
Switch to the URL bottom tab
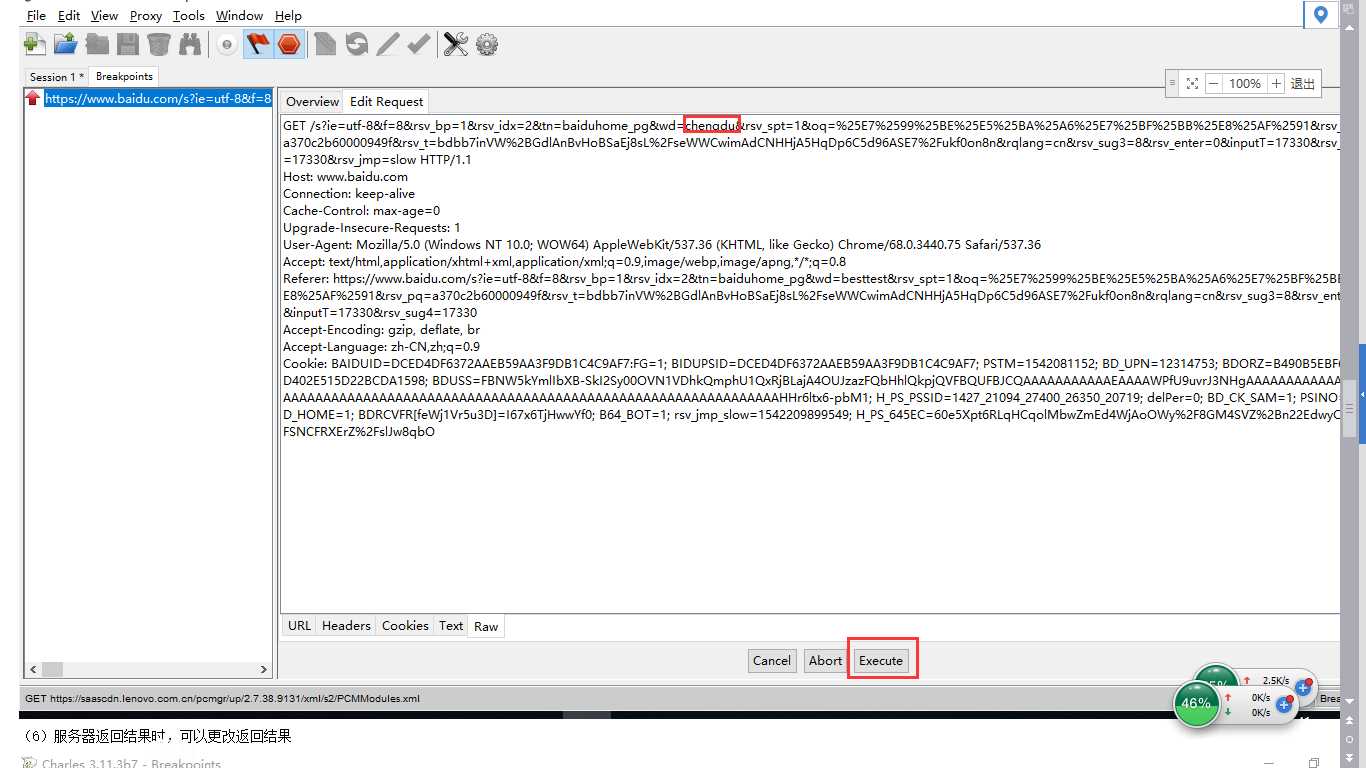(299, 626)
